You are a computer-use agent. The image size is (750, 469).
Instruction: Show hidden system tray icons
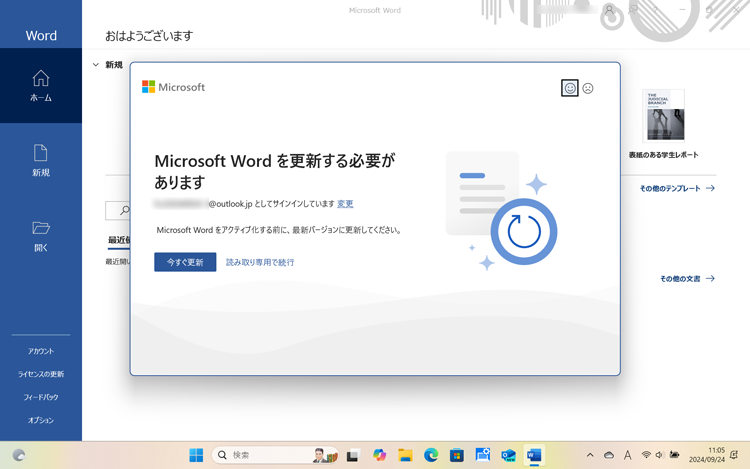pyautogui.click(x=590, y=455)
